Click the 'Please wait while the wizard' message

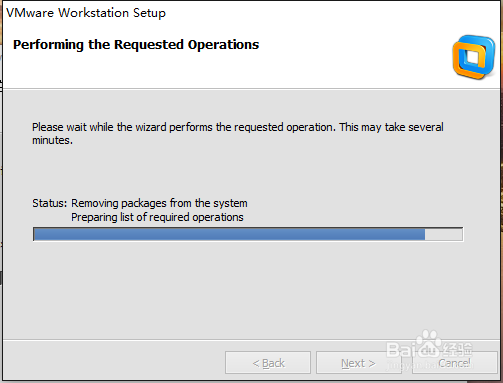[238, 133]
